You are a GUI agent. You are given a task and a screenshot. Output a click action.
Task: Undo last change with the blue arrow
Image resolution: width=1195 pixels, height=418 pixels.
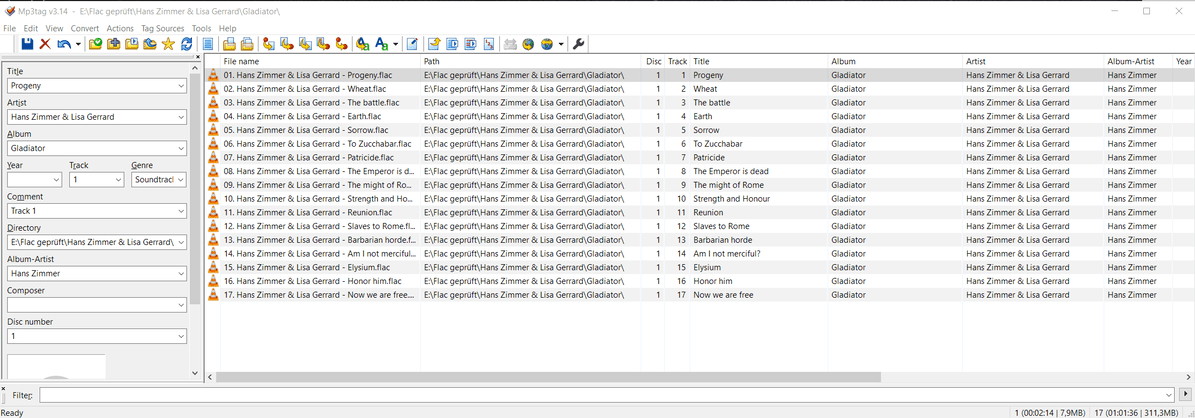point(64,44)
